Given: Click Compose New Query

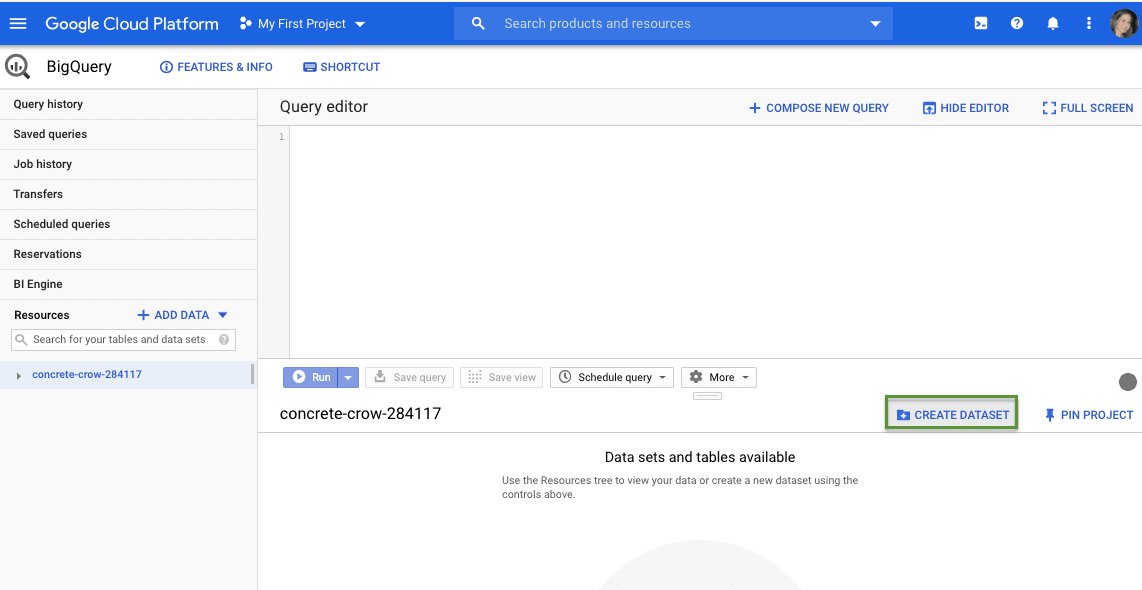Looking at the screenshot, I should click(x=819, y=108).
